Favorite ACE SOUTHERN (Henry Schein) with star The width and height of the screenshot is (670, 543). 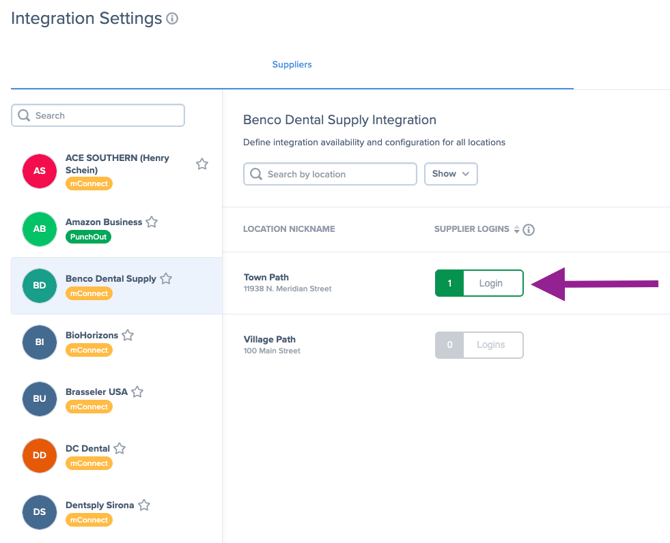202,164
